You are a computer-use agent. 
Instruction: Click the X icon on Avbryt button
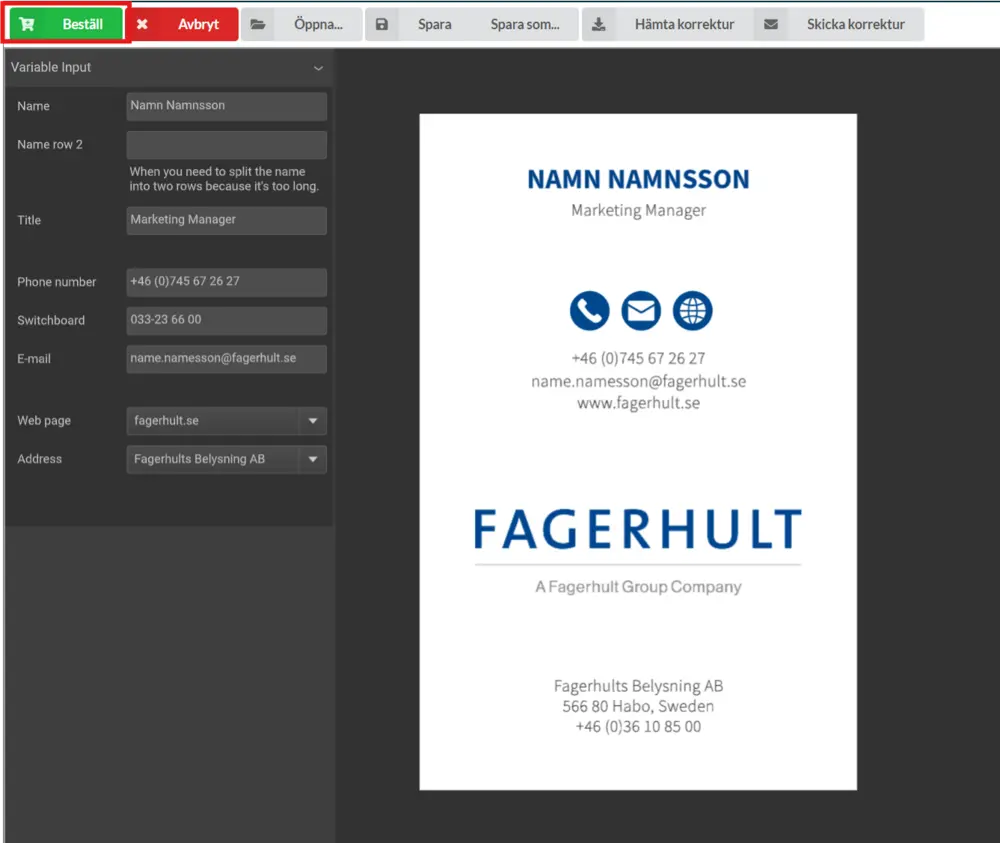click(142, 24)
